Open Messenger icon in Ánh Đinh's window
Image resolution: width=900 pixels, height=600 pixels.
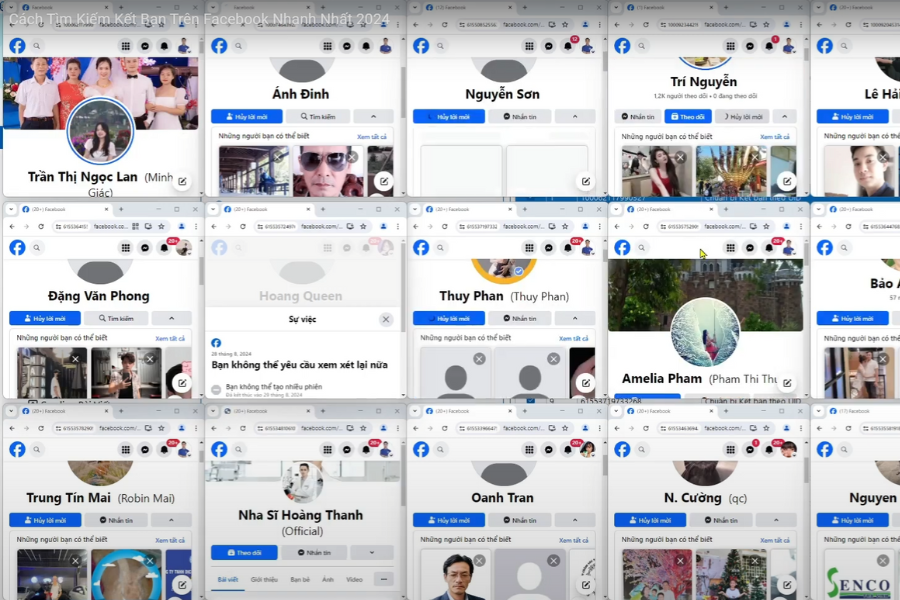pos(347,46)
